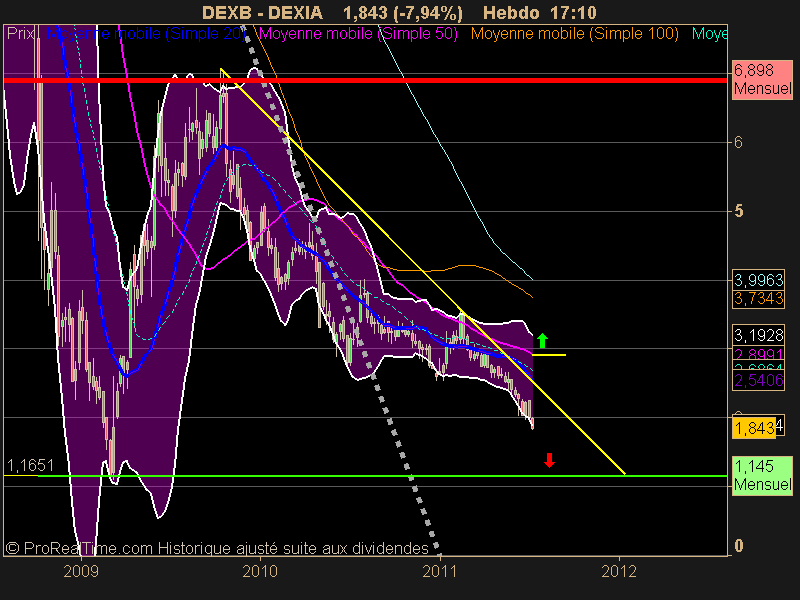The image size is (800, 600).
Task: Click the Prix legend label
Action: pyautogui.click(x=20, y=34)
